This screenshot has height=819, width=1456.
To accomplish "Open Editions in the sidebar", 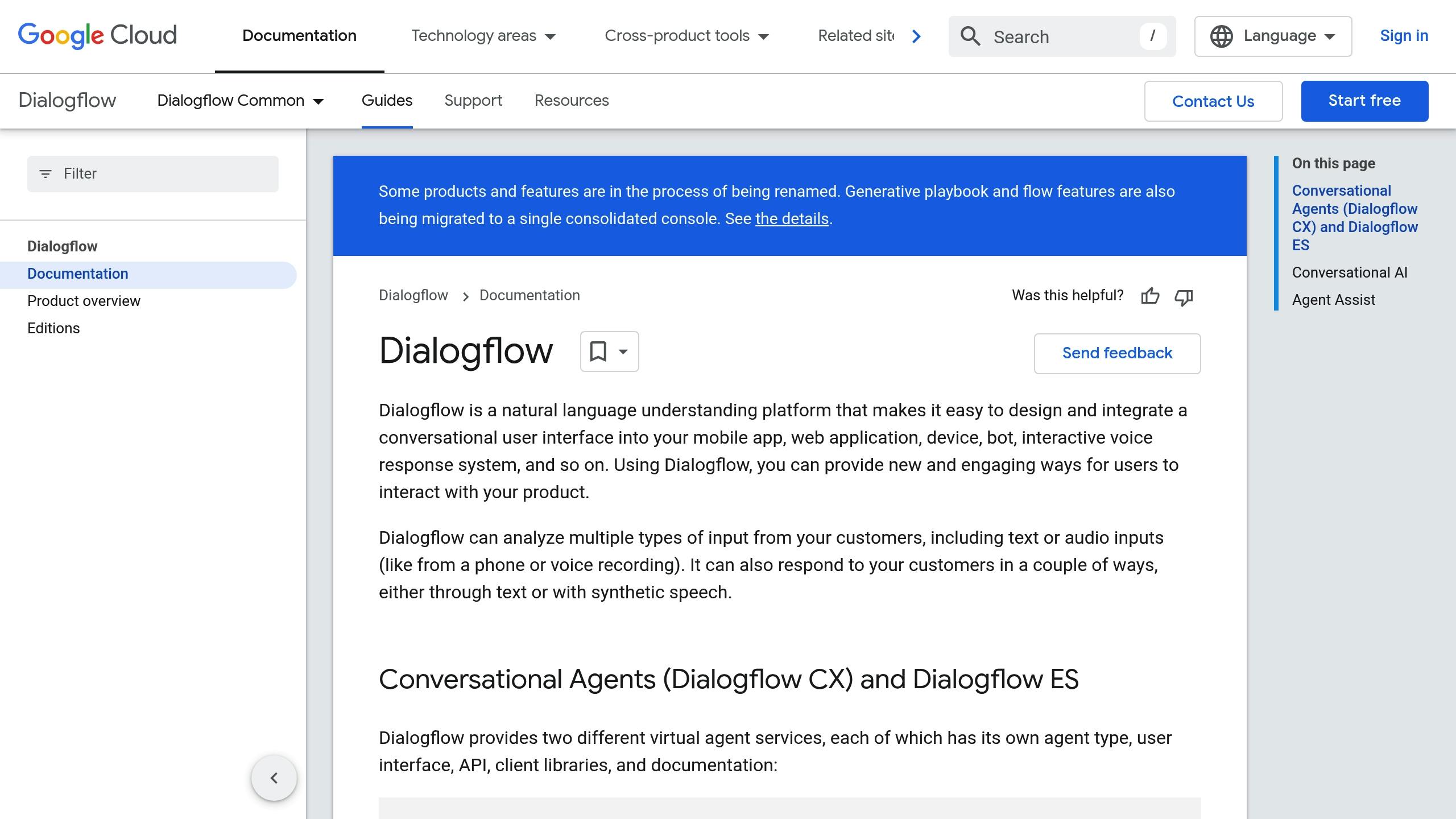I will click(x=53, y=329).
